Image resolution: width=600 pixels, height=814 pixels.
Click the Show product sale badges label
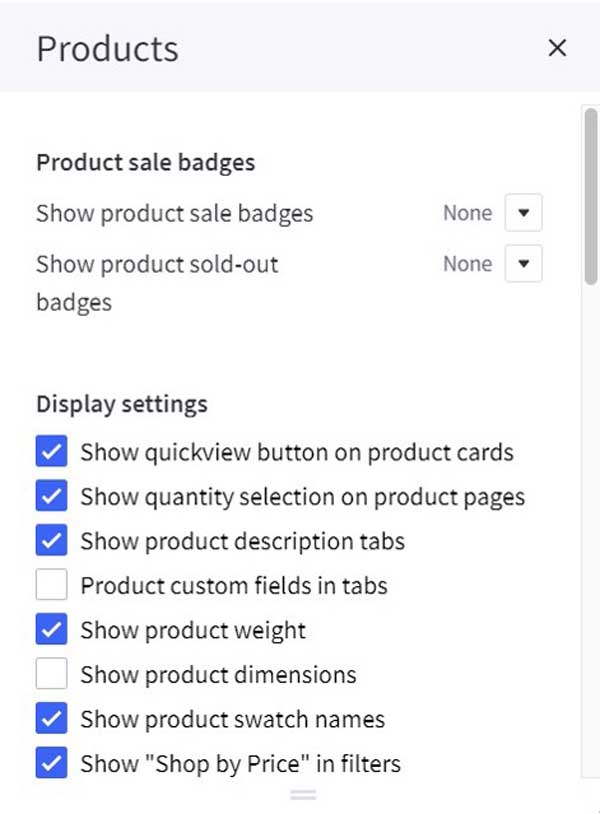174,213
